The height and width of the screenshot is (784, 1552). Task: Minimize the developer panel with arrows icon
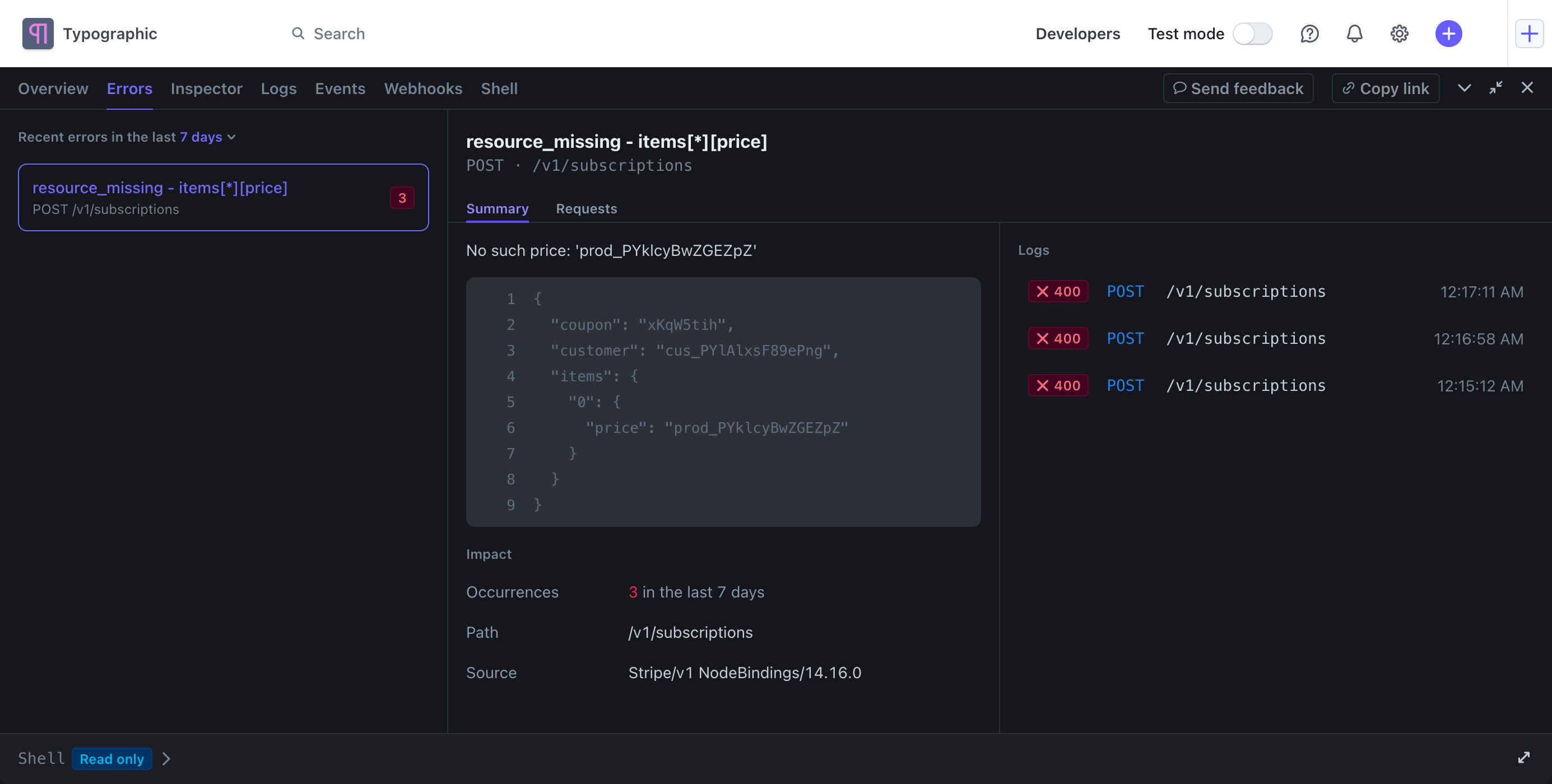(1495, 88)
